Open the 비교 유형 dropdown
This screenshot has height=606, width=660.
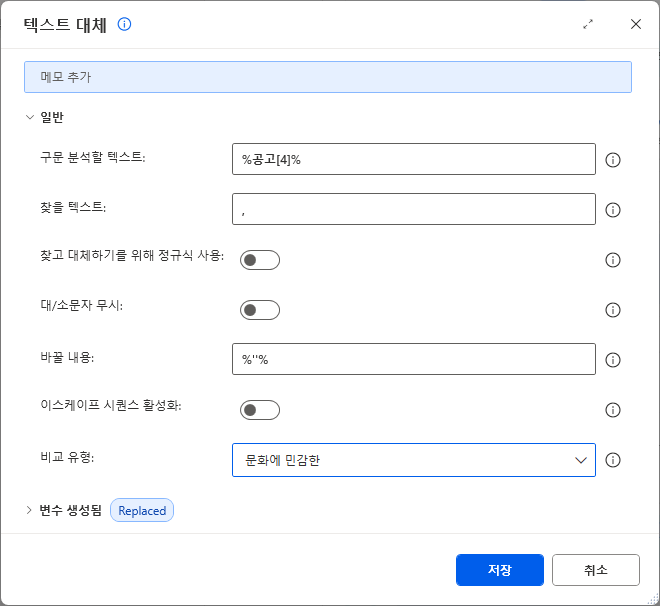[x=414, y=460]
